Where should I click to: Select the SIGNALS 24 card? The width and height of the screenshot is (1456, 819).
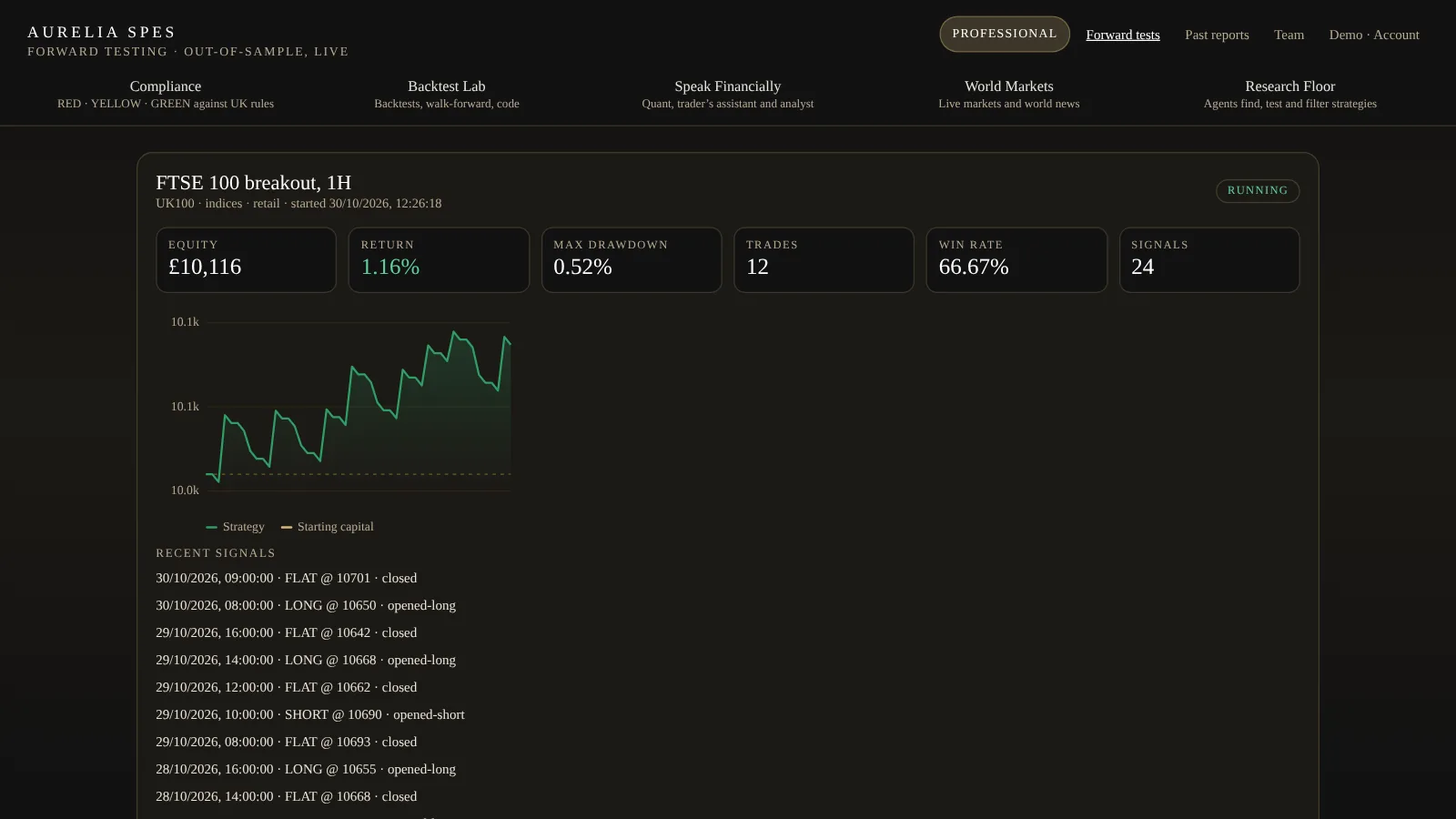[x=1209, y=259]
